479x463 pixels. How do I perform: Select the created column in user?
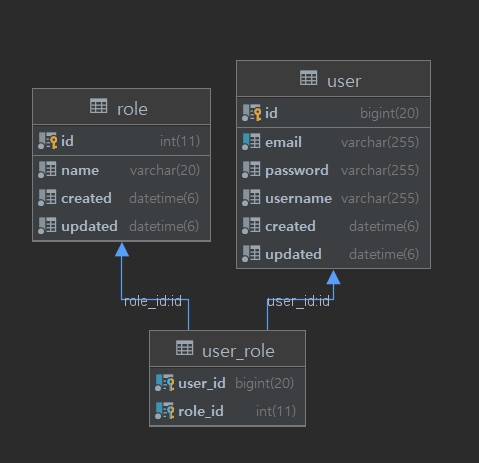(290, 226)
